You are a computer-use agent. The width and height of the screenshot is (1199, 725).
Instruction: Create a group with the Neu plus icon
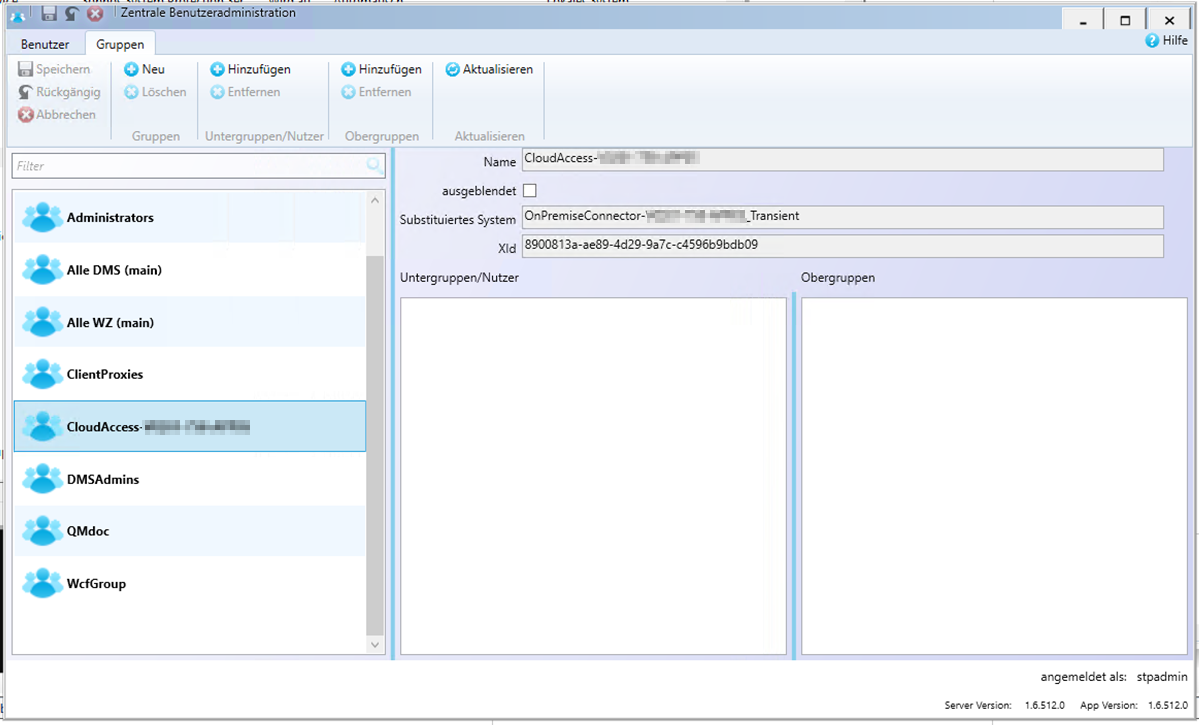[x=131, y=69]
